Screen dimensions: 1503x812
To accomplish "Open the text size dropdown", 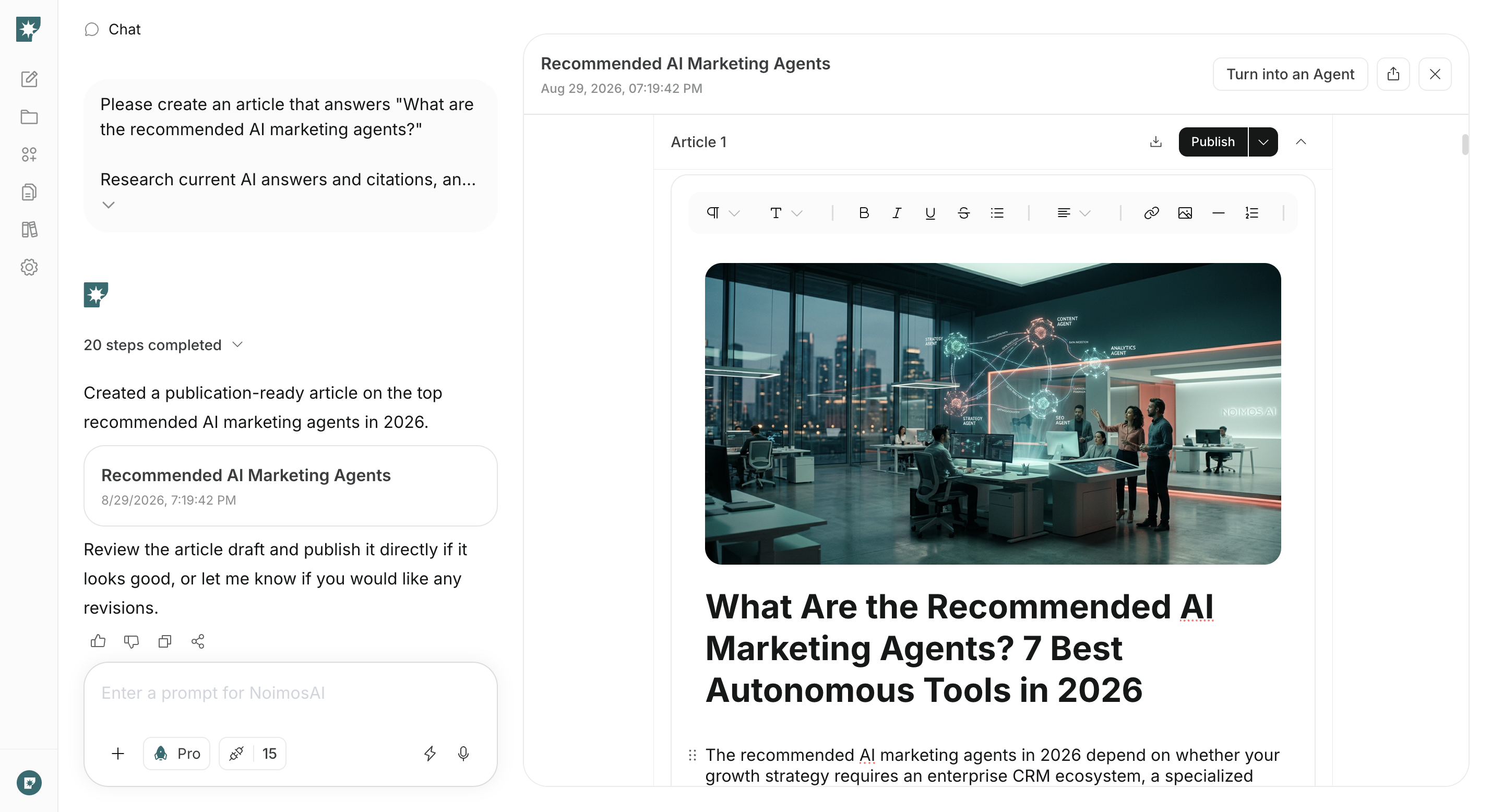I will (x=786, y=213).
